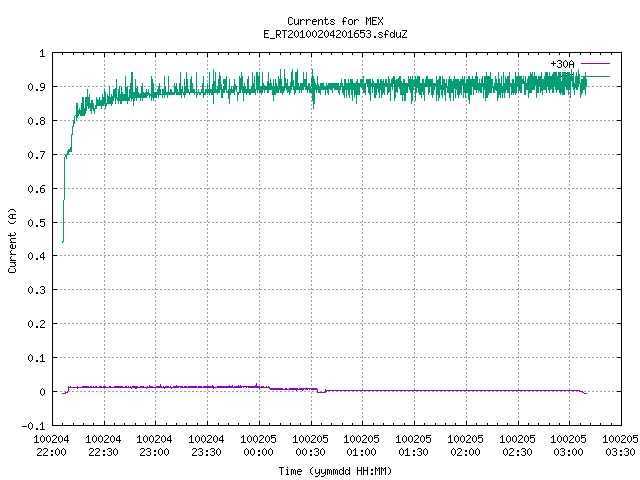Click the y-axis tick label '0.7'
Image resolution: width=640 pixels, height=480 pixels.
click(x=36, y=155)
